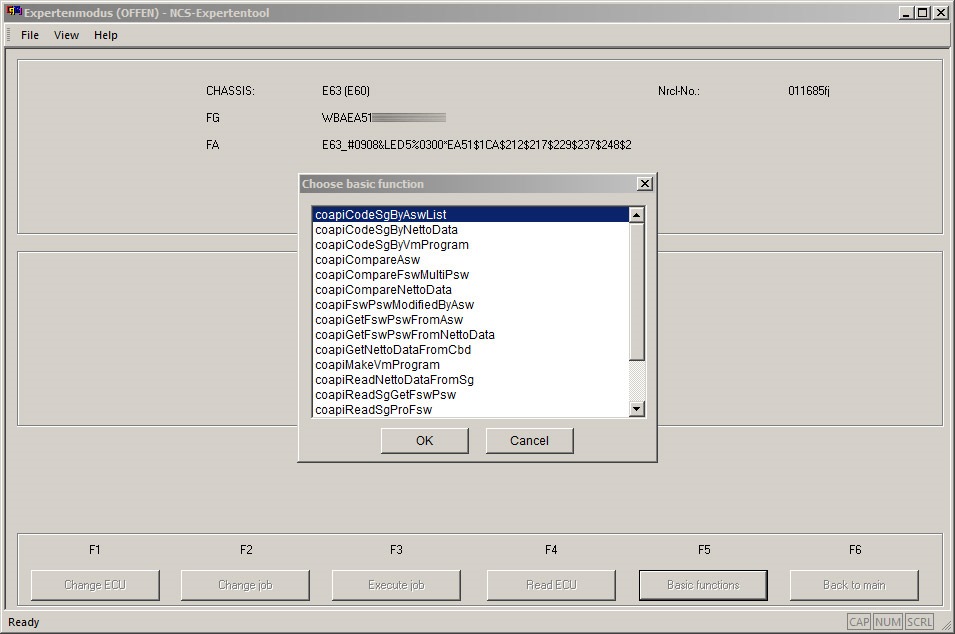Click the Basic functions button
Screen dimensions: 955x634
[703, 585]
